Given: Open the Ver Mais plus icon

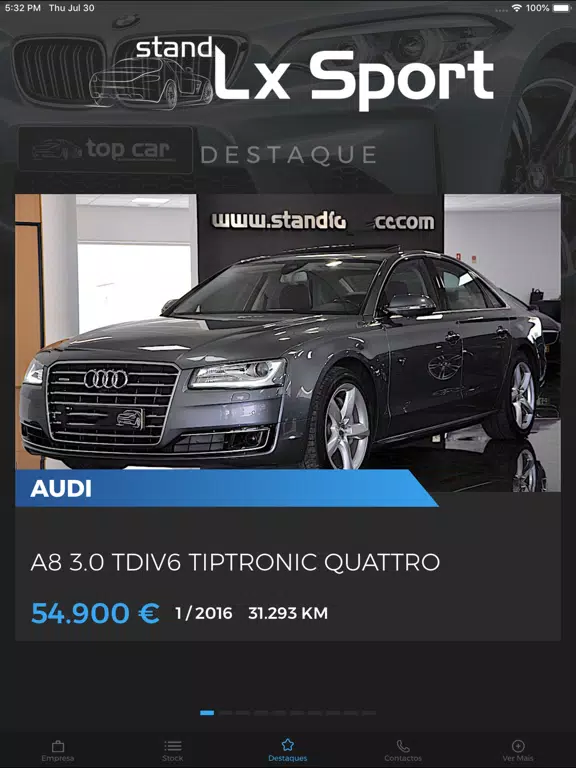Looking at the screenshot, I should click(x=518, y=746).
